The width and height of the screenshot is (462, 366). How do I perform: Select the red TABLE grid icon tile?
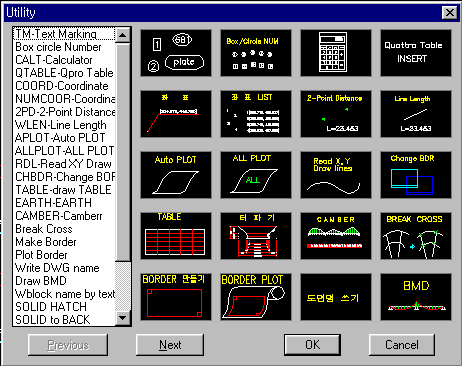(176, 236)
